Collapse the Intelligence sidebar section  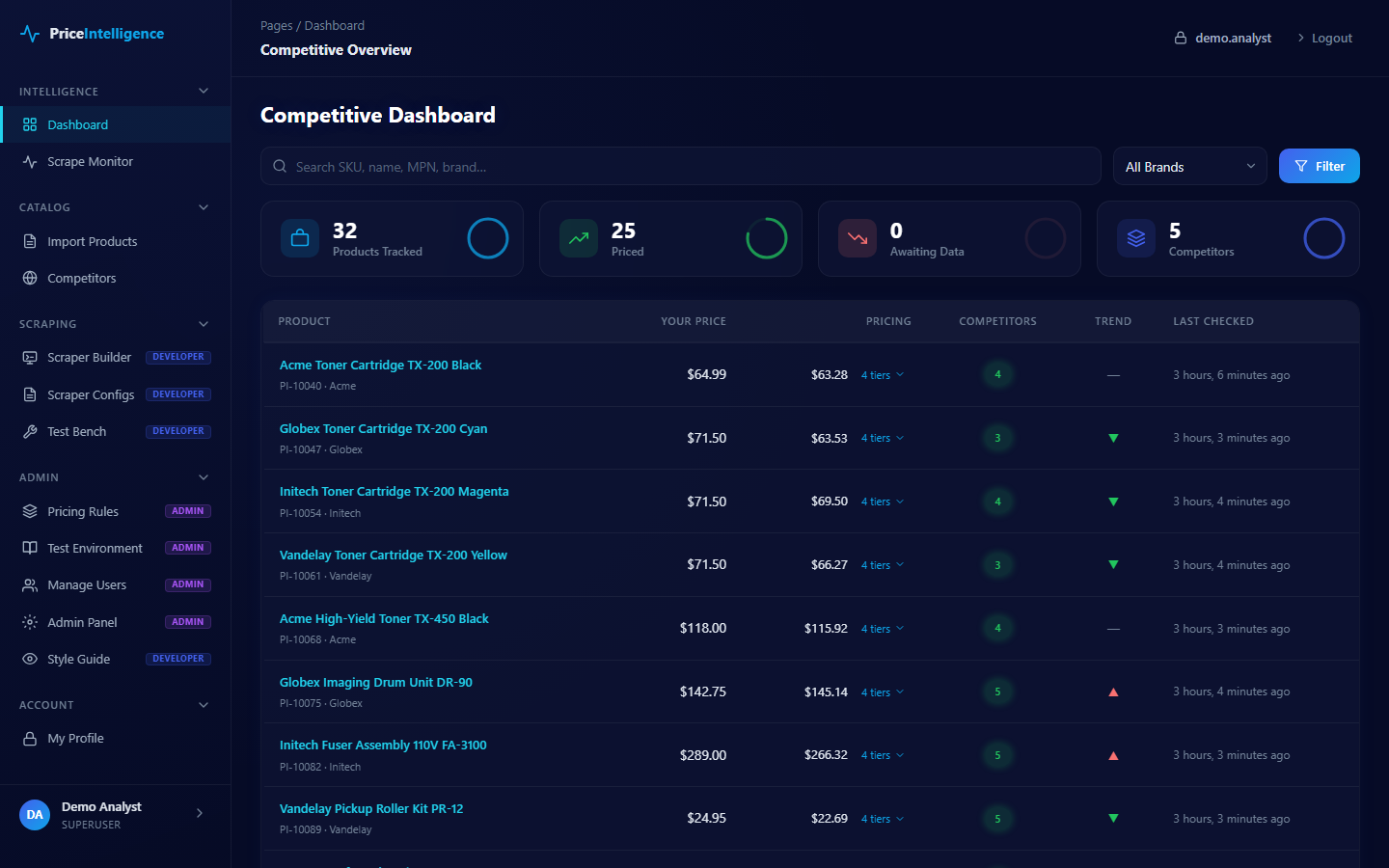204,91
